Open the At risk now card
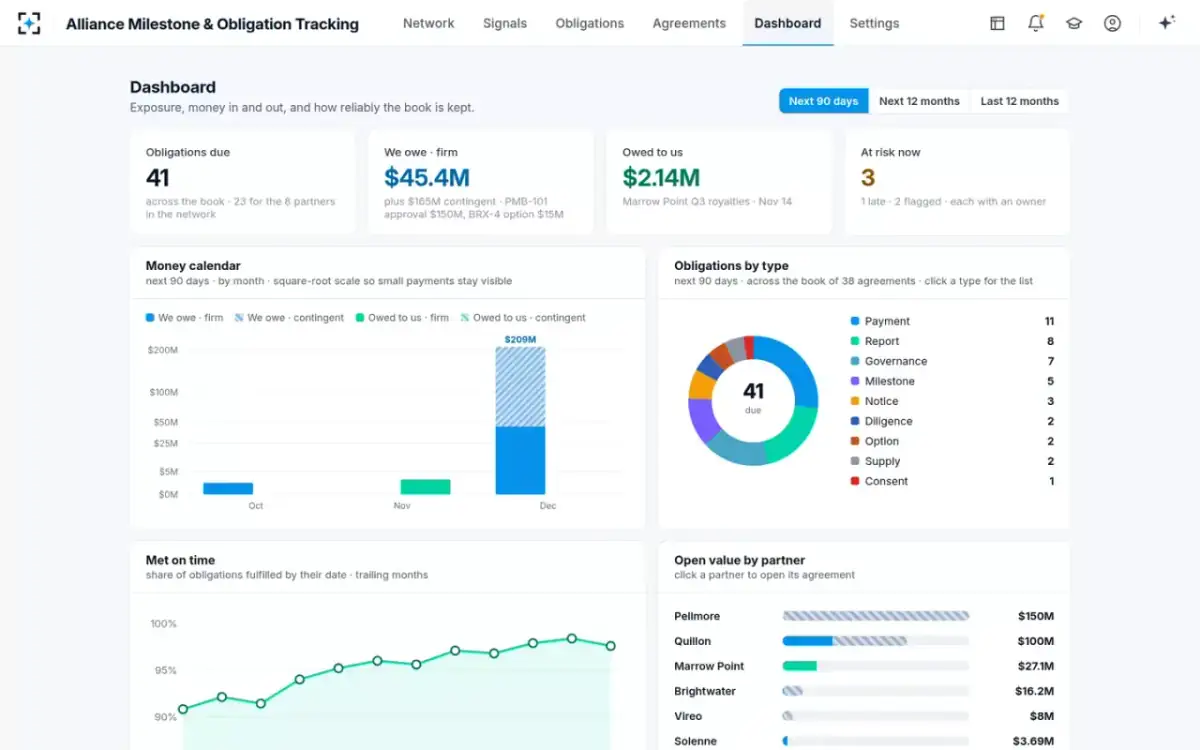The width and height of the screenshot is (1200, 750). [x=957, y=182]
